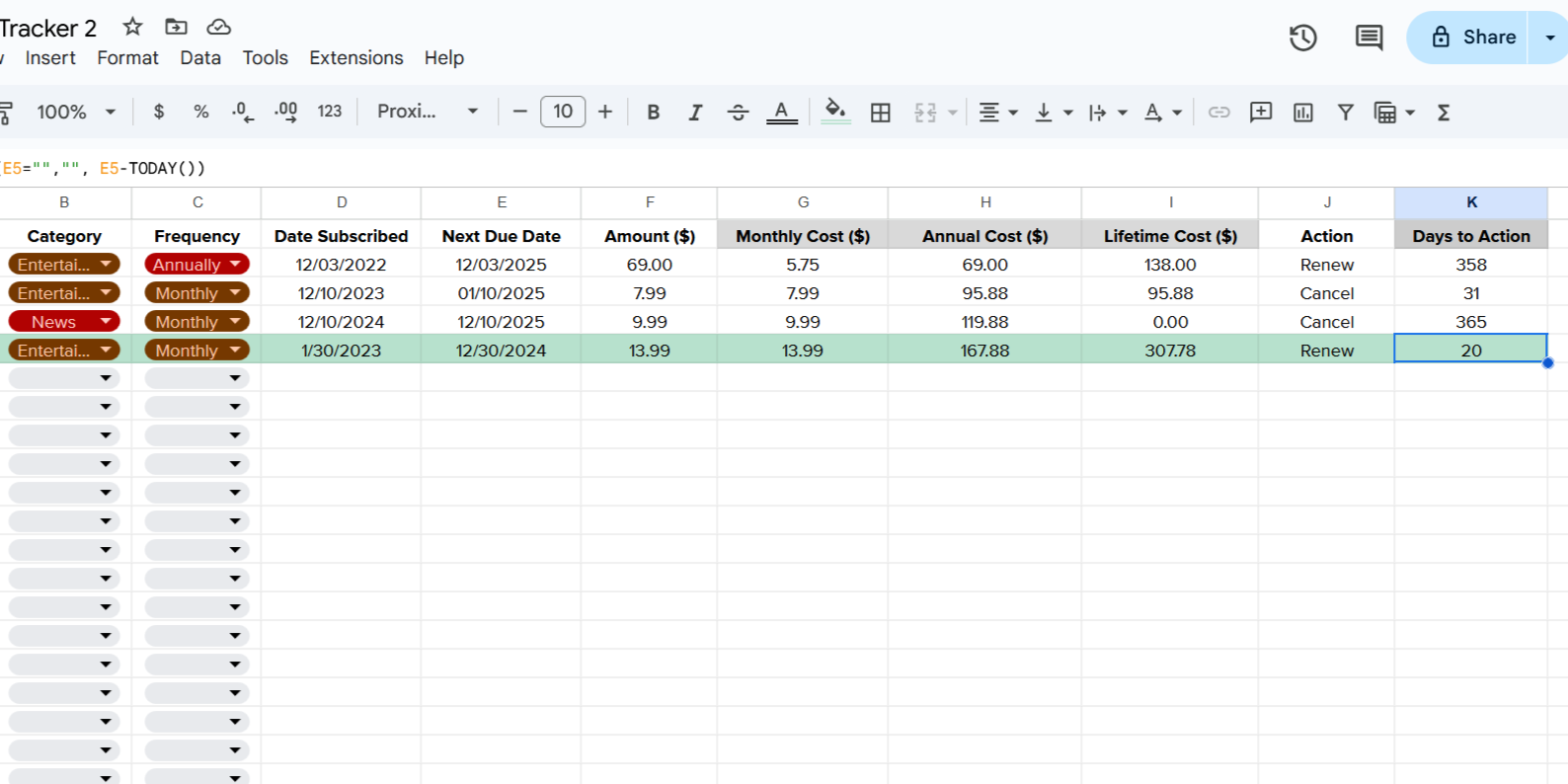This screenshot has width=1568, height=784.
Task: Open horizontal align options
Action: [997, 112]
